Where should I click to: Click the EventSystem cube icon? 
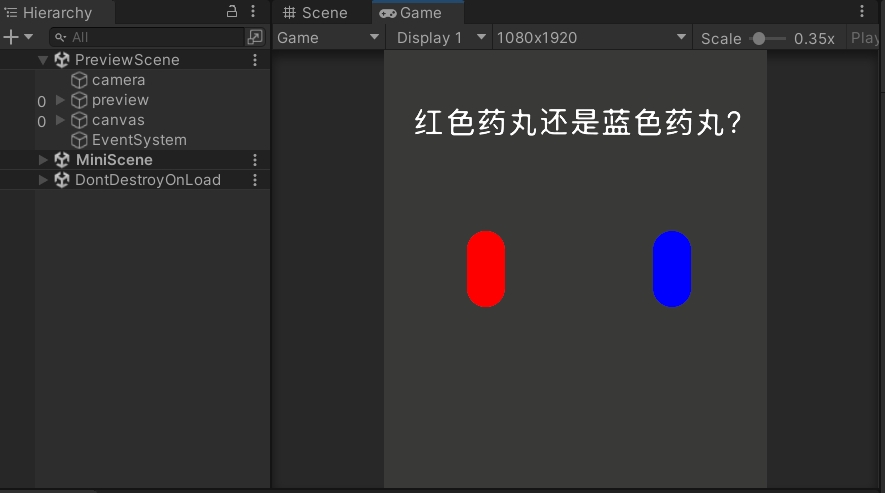(x=79, y=140)
